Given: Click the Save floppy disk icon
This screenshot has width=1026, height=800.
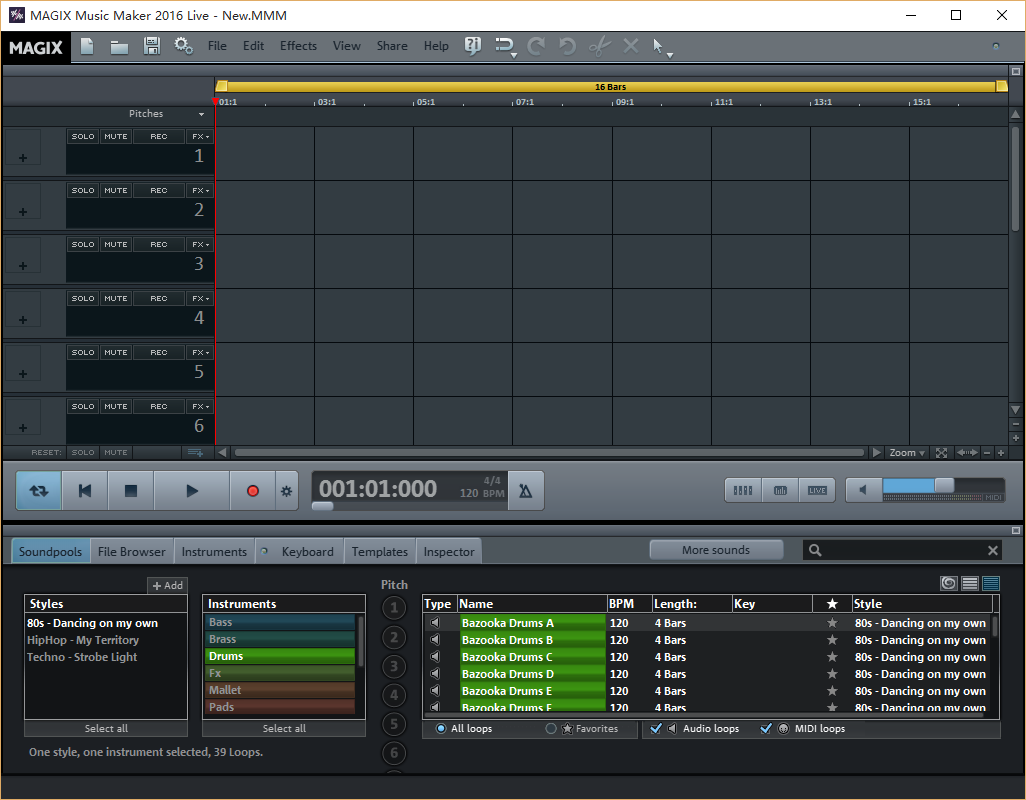Looking at the screenshot, I should tap(152, 46).
